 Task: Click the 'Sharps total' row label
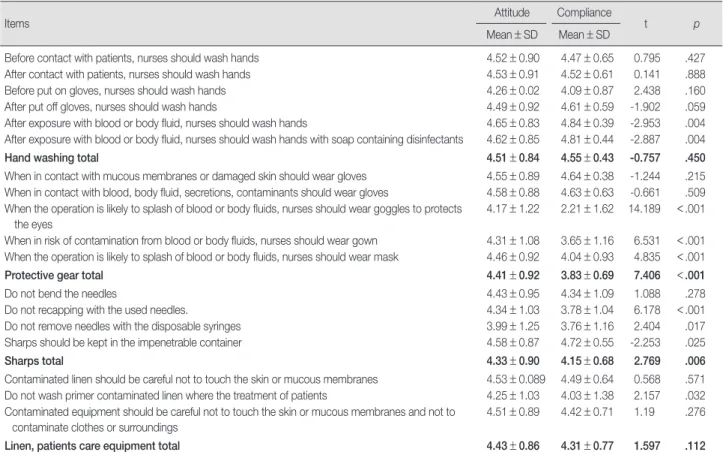point(34,361)
